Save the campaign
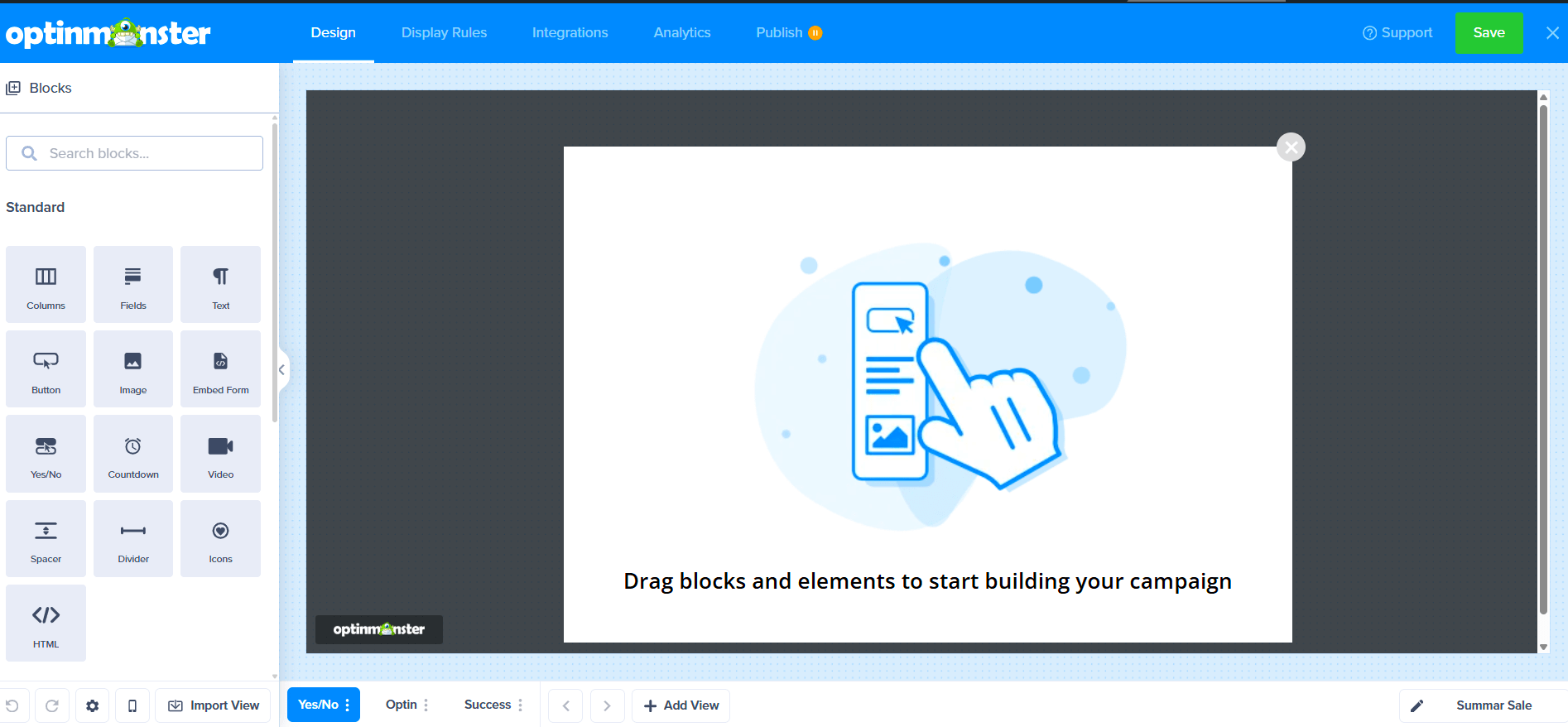The width and height of the screenshot is (1568, 727). coord(1489,33)
